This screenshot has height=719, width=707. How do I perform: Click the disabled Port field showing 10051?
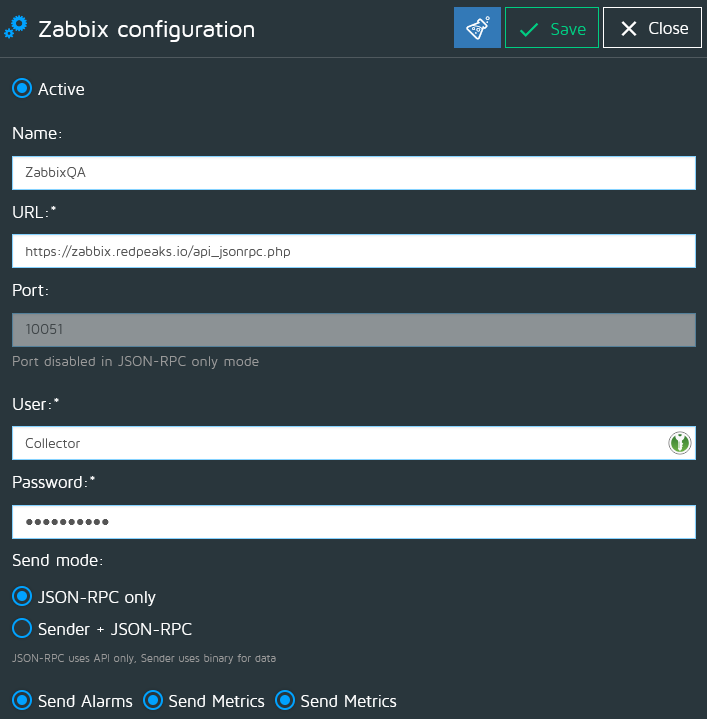(x=353, y=329)
